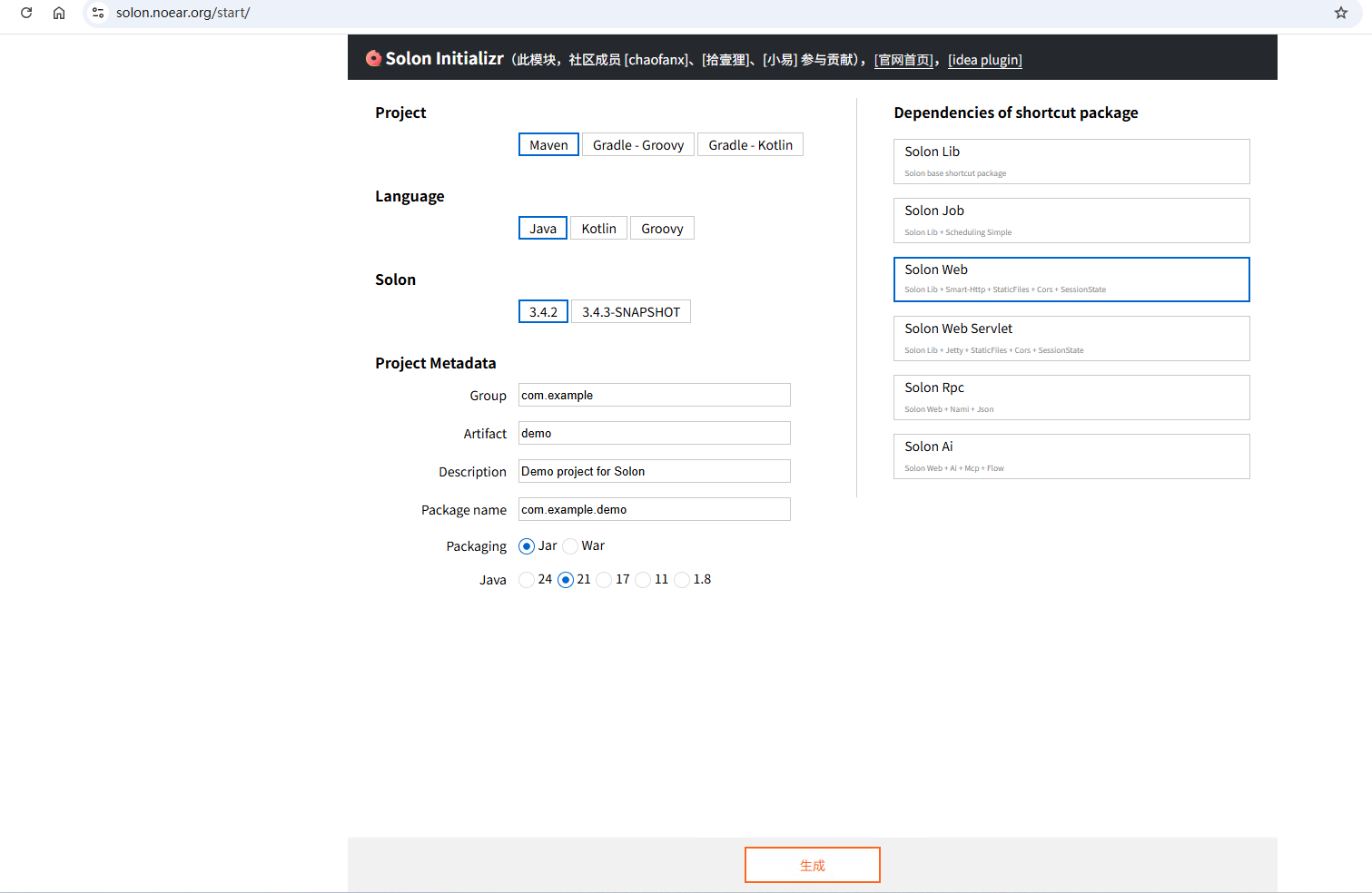The width and height of the screenshot is (1372, 893).
Task: Click the Package name label
Action: (464, 510)
